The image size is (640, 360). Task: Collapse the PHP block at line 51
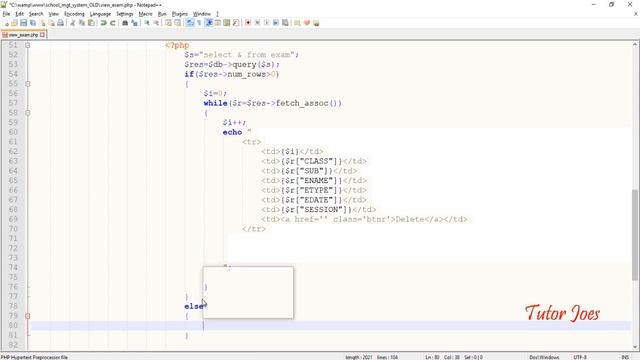tap(28, 45)
